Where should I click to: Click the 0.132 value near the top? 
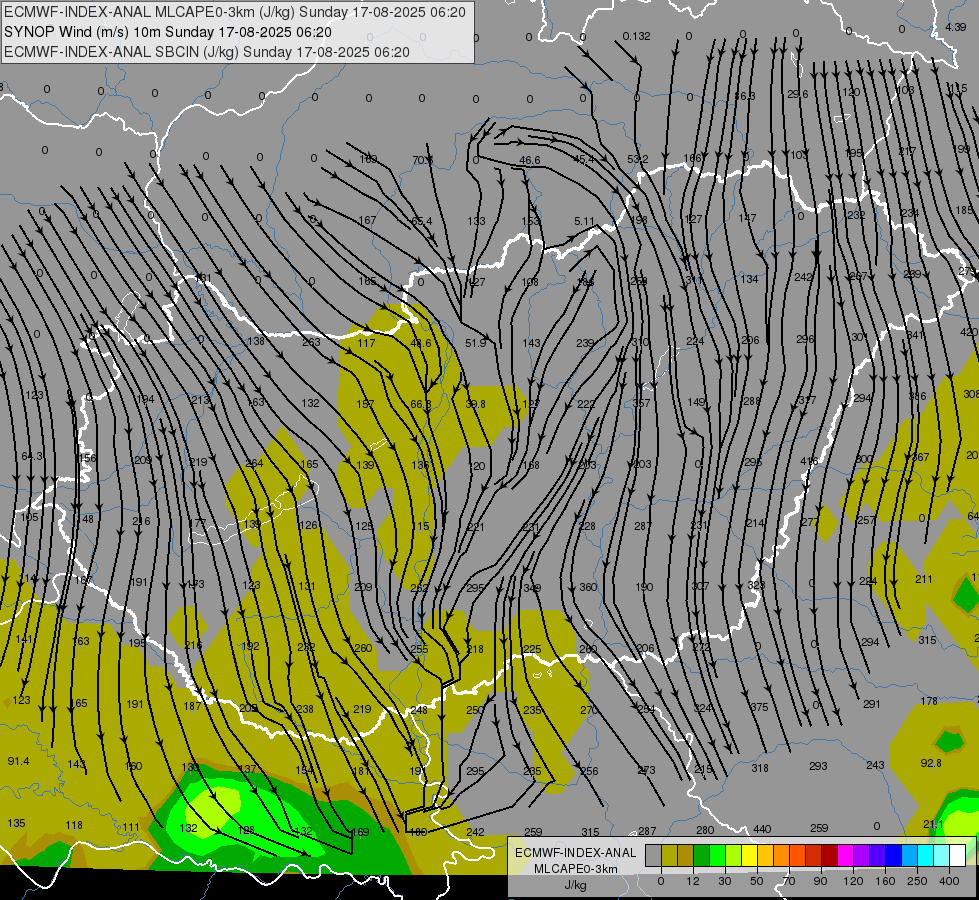tap(636, 36)
